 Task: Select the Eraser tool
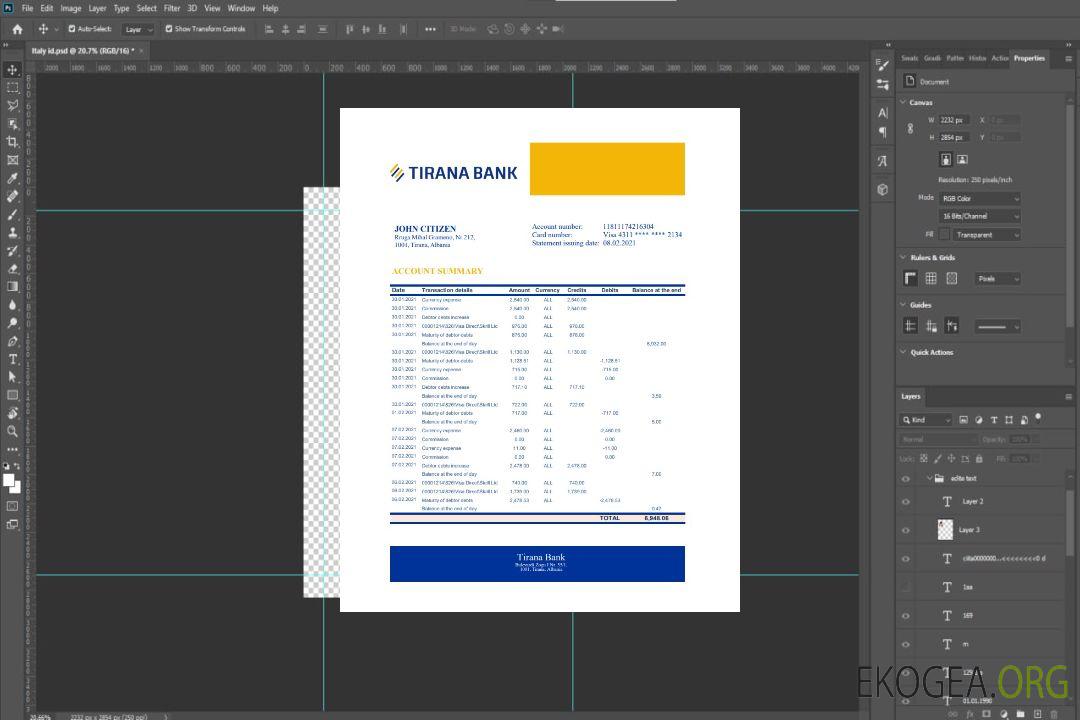(12, 269)
